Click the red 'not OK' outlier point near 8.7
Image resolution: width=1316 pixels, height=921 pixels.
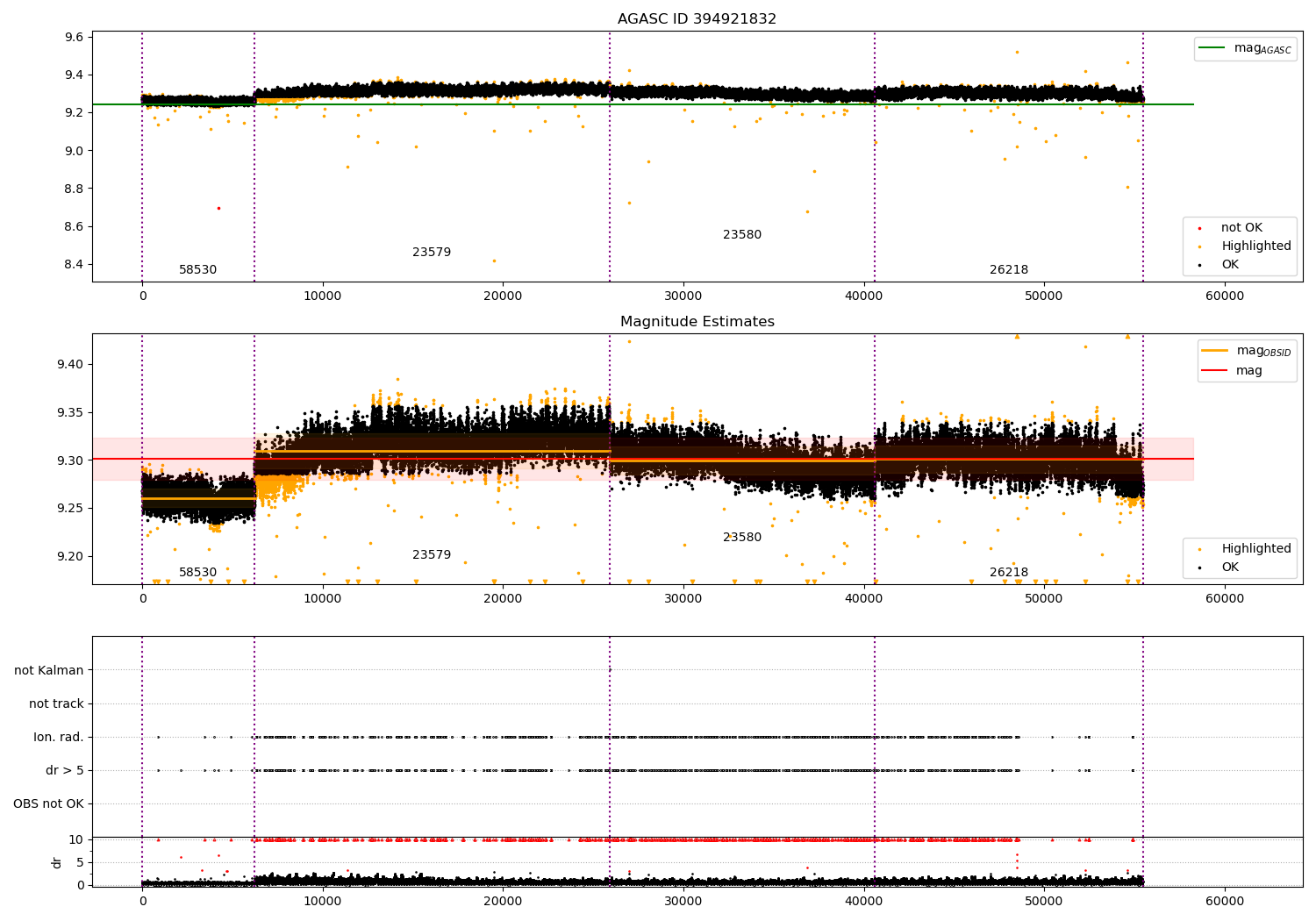coord(218,208)
